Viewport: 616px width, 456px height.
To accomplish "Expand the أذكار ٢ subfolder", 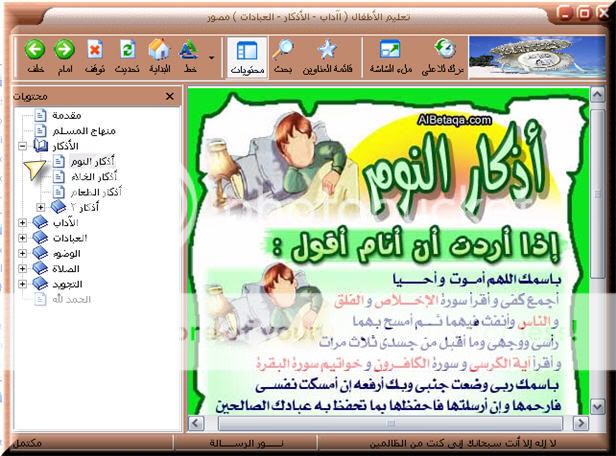I will pos(40,207).
